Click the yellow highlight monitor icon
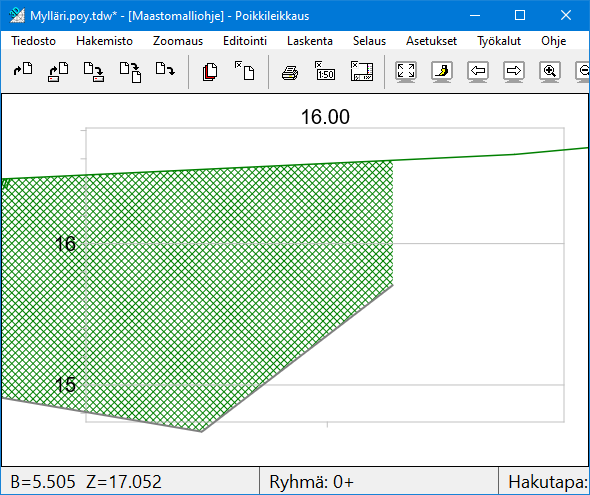 [442, 71]
